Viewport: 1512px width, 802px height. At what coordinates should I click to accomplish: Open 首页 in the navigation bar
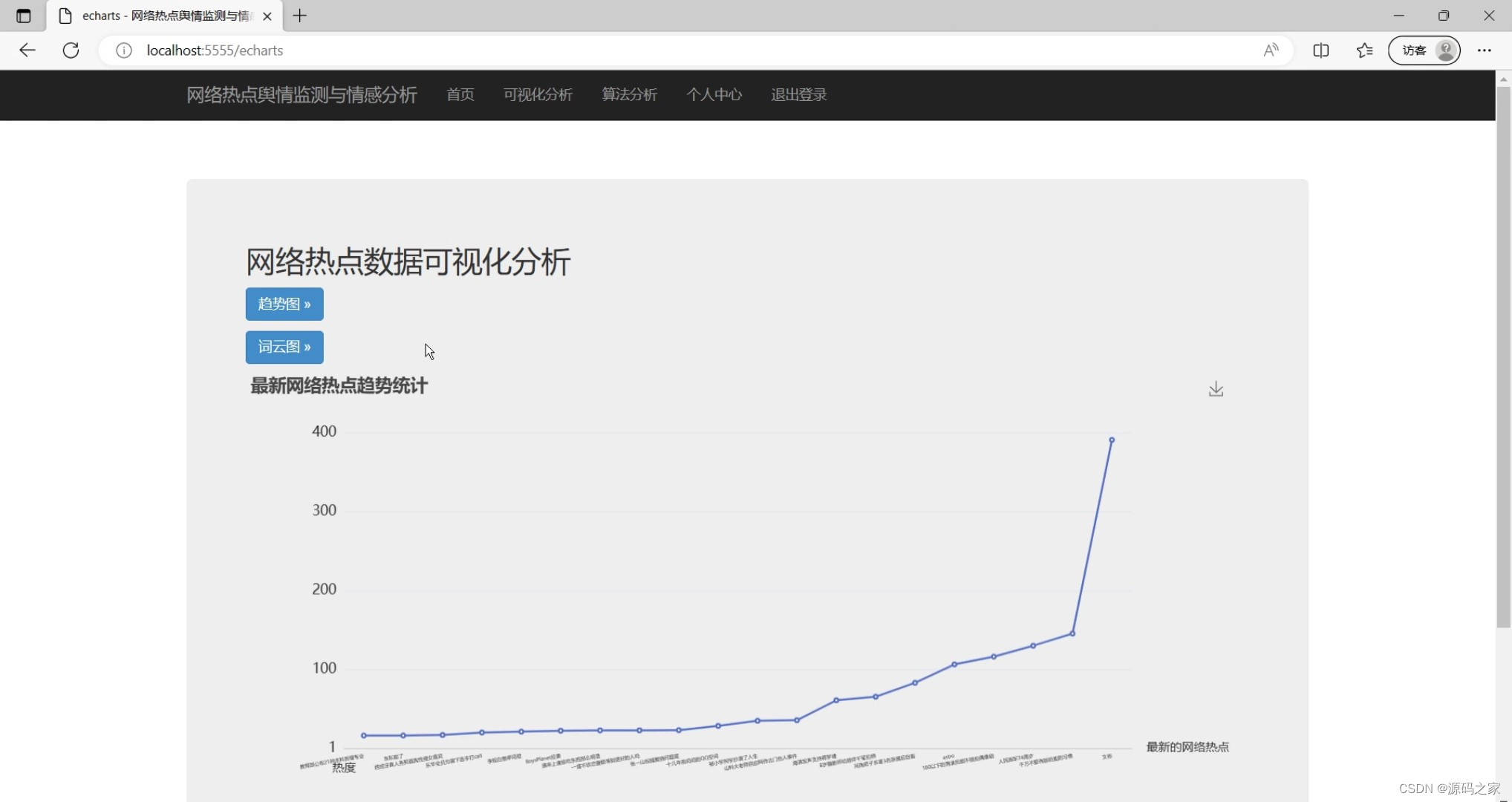[x=460, y=95]
